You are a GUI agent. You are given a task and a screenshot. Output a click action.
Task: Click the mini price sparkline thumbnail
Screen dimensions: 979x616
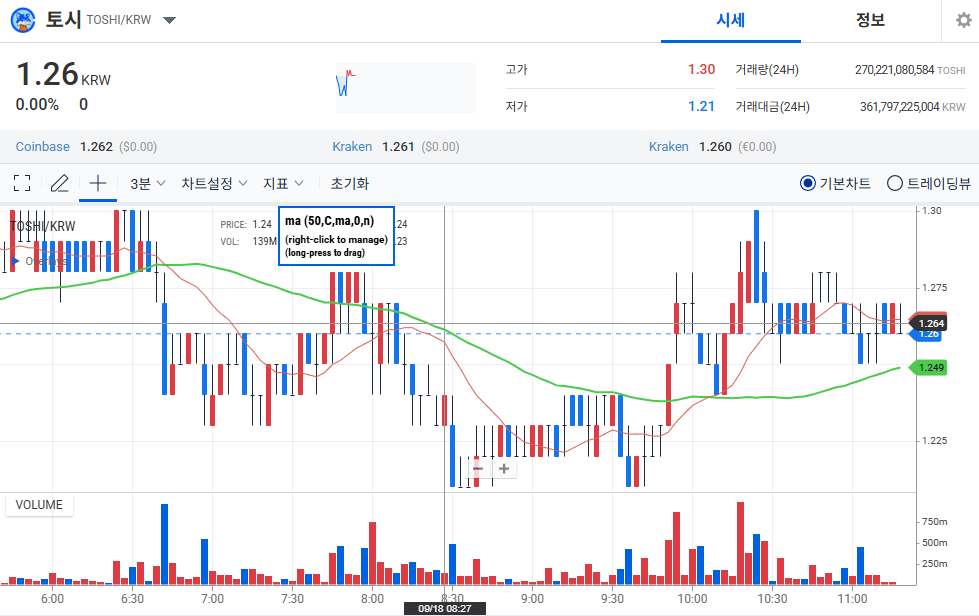(404, 87)
